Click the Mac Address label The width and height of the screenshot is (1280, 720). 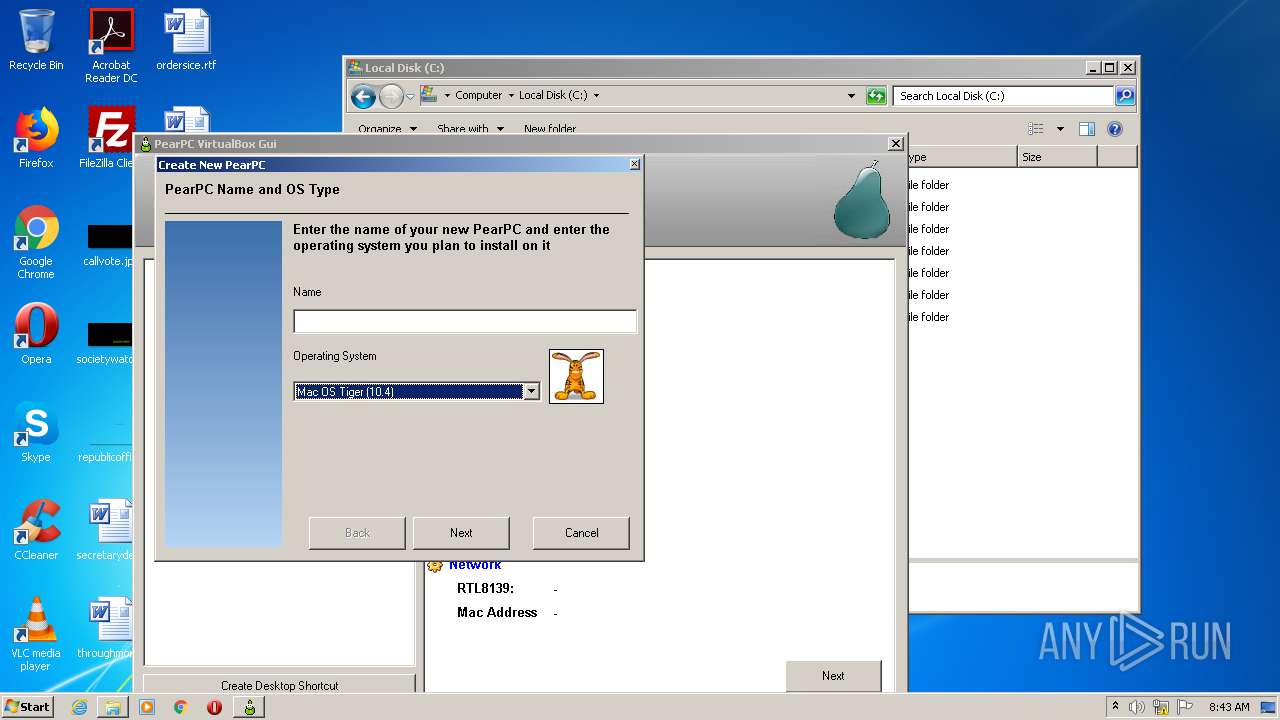(497, 613)
